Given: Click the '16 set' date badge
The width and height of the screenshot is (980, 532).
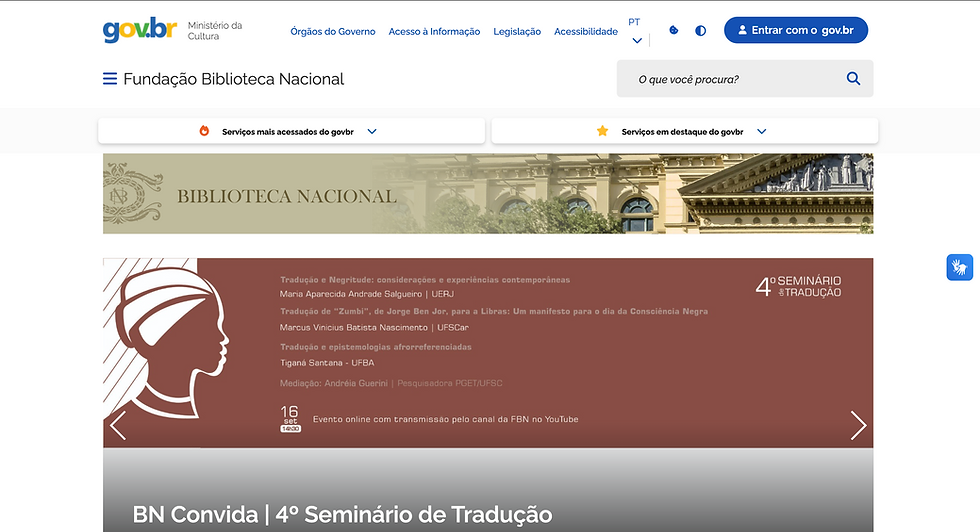Looking at the screenshot, I should [290, 419].
